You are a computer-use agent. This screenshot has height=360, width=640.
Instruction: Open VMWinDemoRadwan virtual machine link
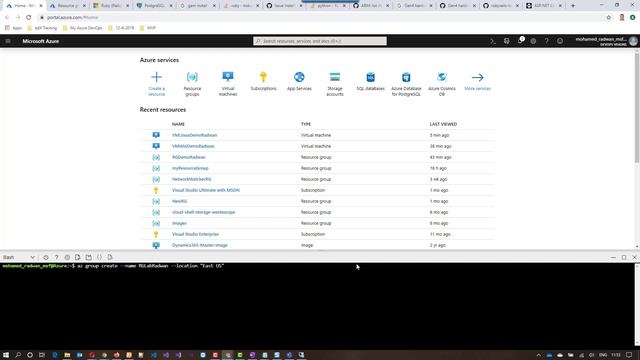[193, 146]
